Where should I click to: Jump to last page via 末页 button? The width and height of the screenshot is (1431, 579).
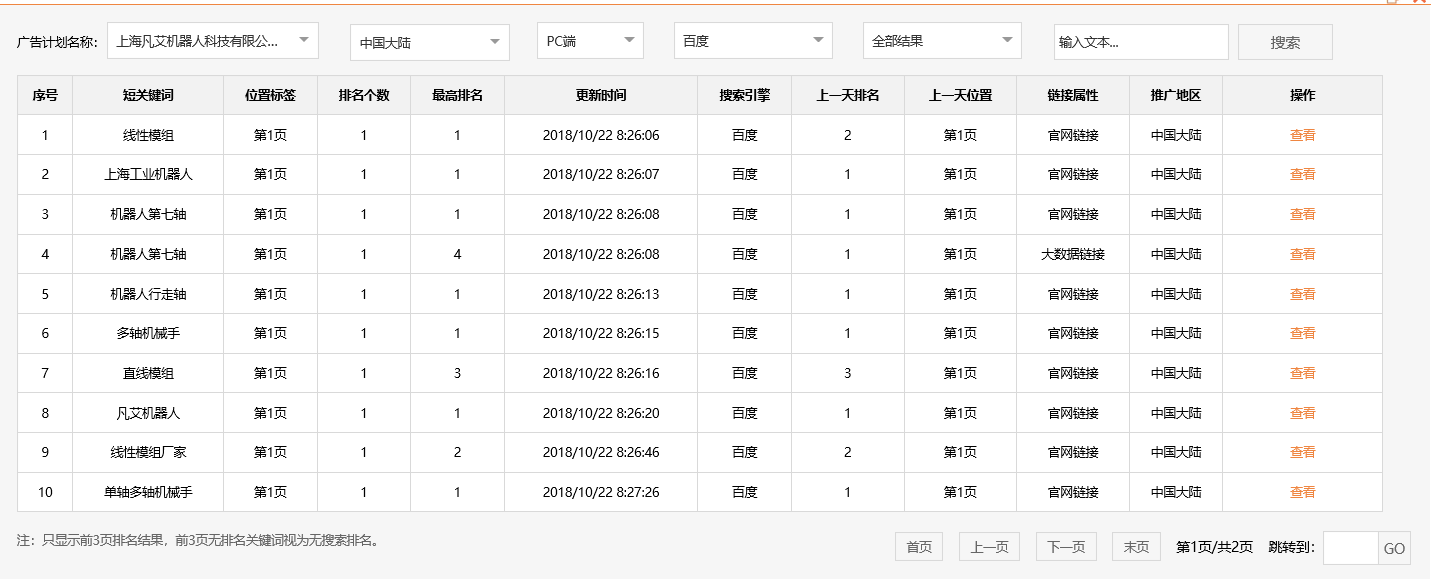pyautogui.click(x=1136, y=546)
